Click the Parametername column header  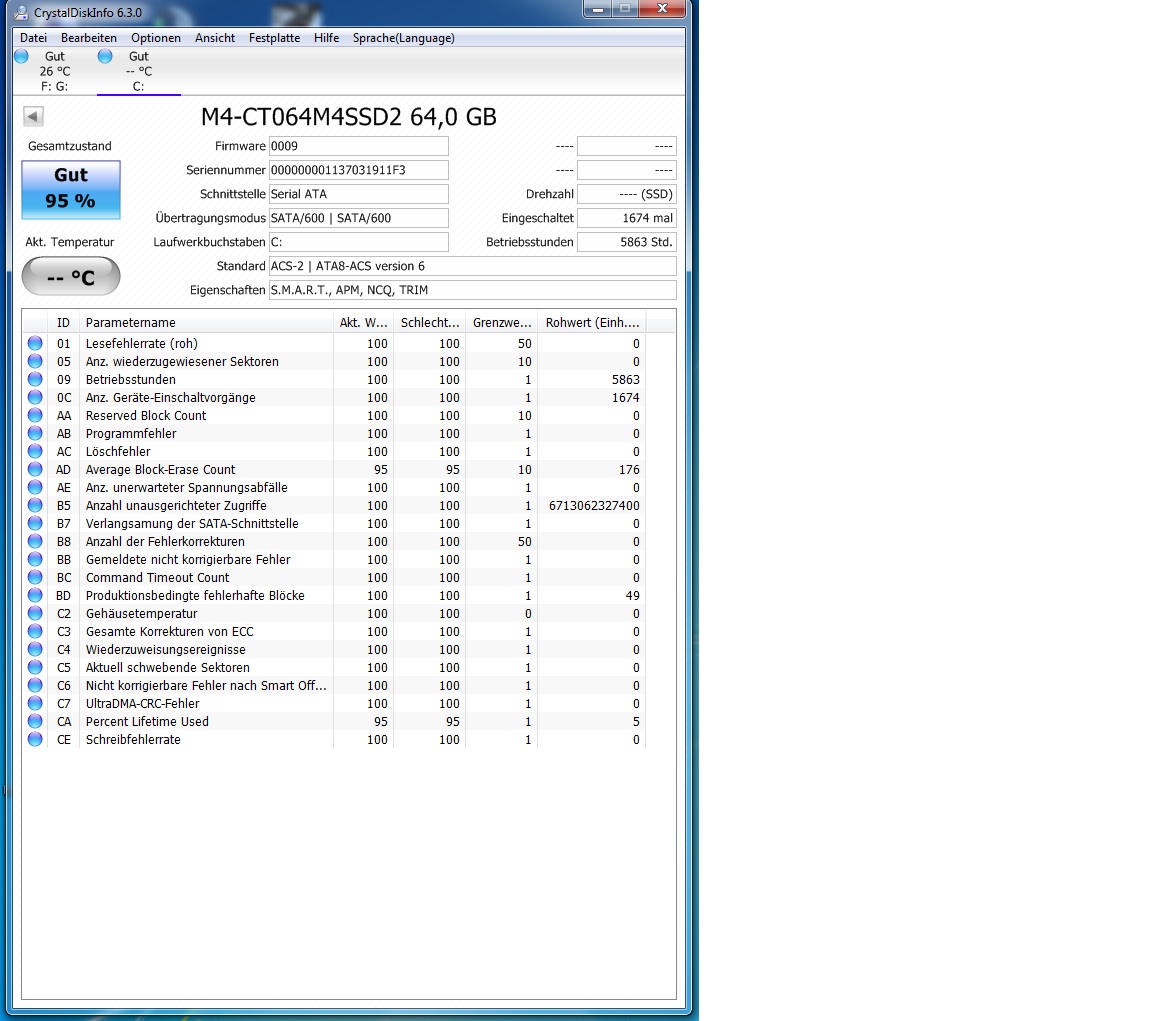[x=206, y=322]
